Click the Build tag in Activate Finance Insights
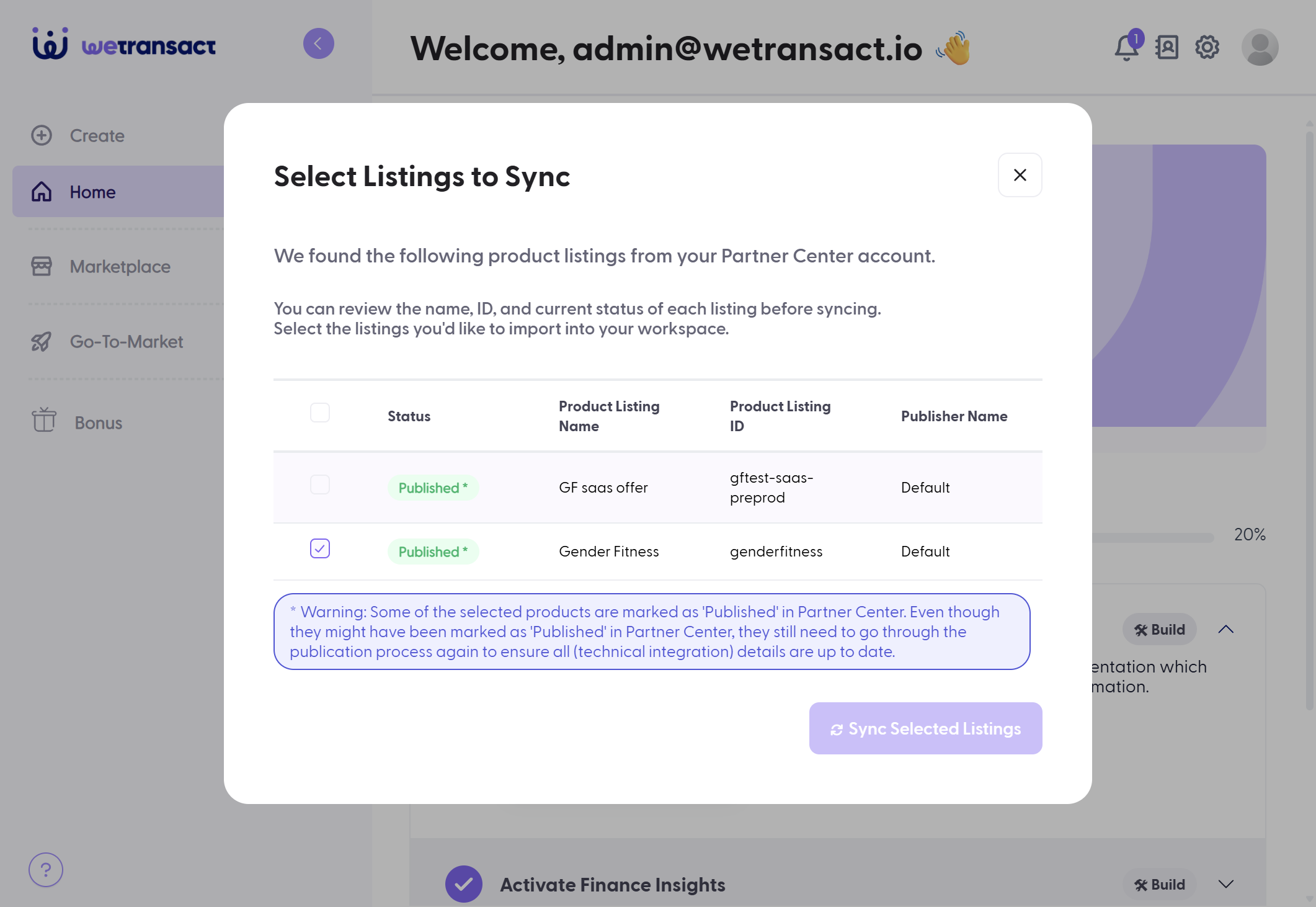 pos(1159,885)
